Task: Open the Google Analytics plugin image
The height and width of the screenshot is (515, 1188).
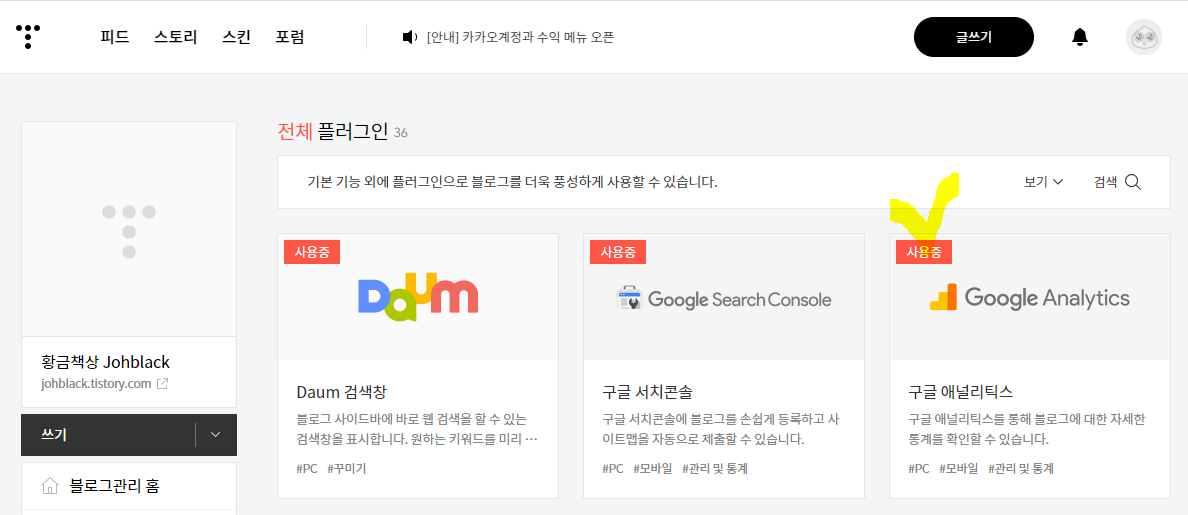Action: [1030, 297]
